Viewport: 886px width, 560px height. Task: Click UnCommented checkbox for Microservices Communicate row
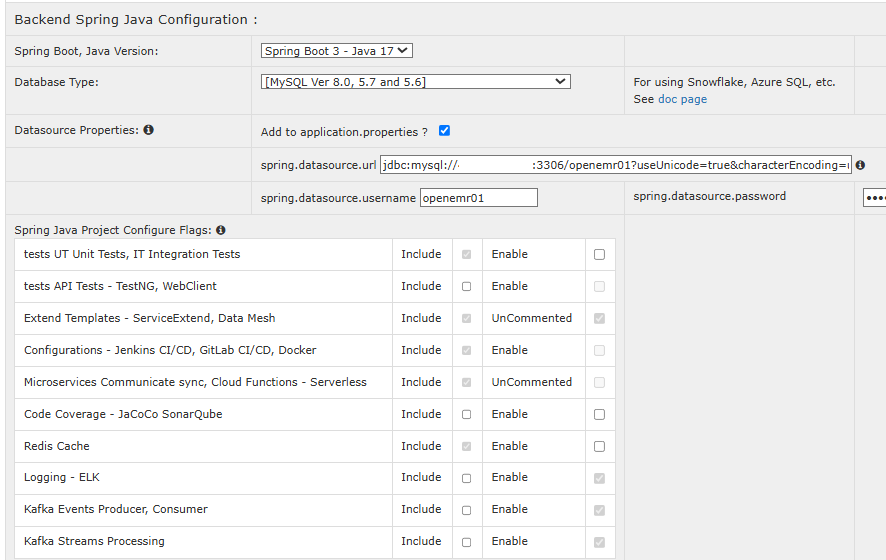click(x=600, y=383)
